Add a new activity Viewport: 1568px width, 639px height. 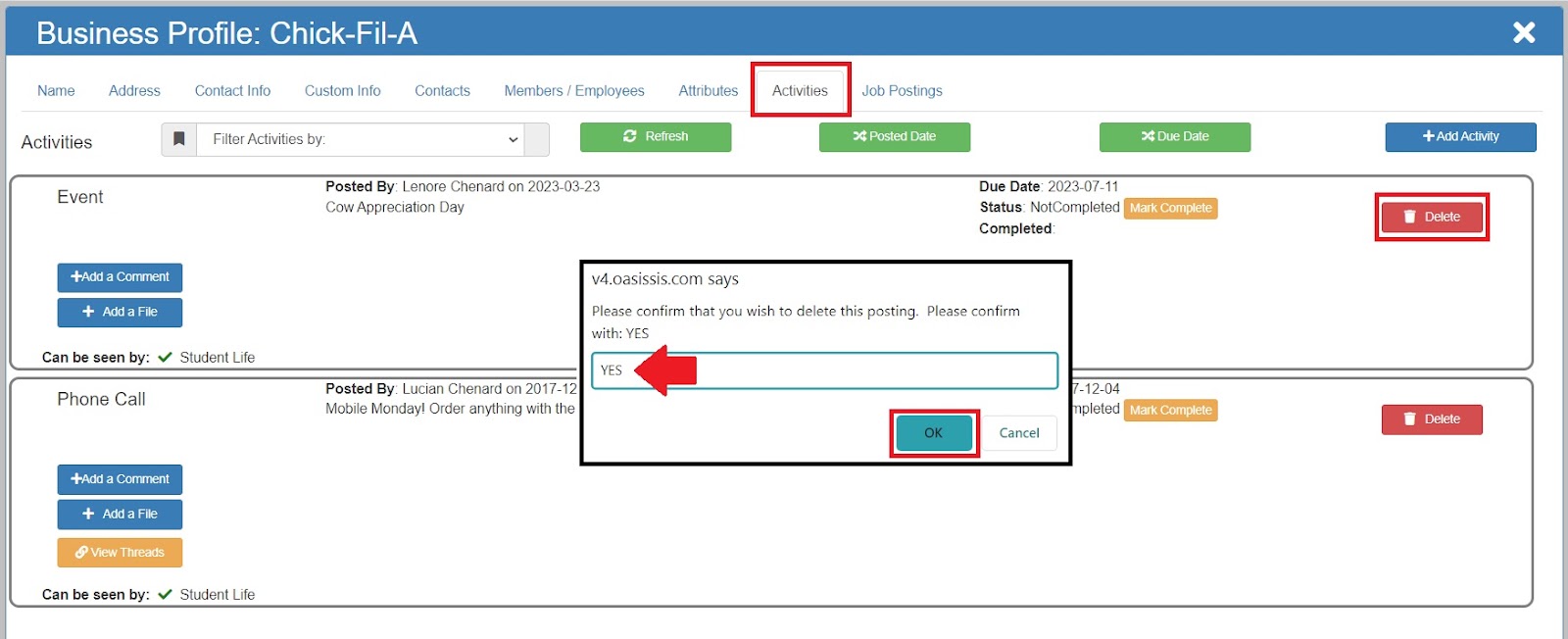tap(1460, 137)
